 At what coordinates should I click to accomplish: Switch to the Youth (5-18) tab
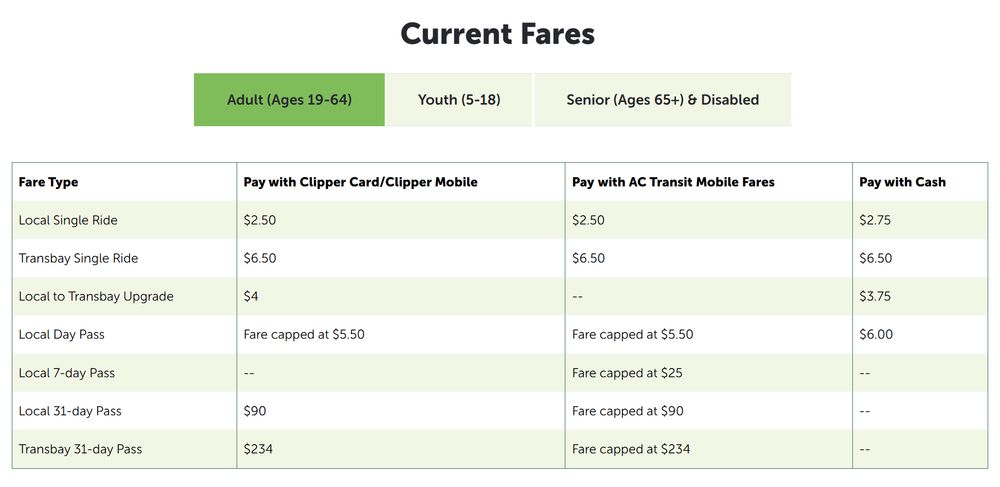(x=459, y=99)
